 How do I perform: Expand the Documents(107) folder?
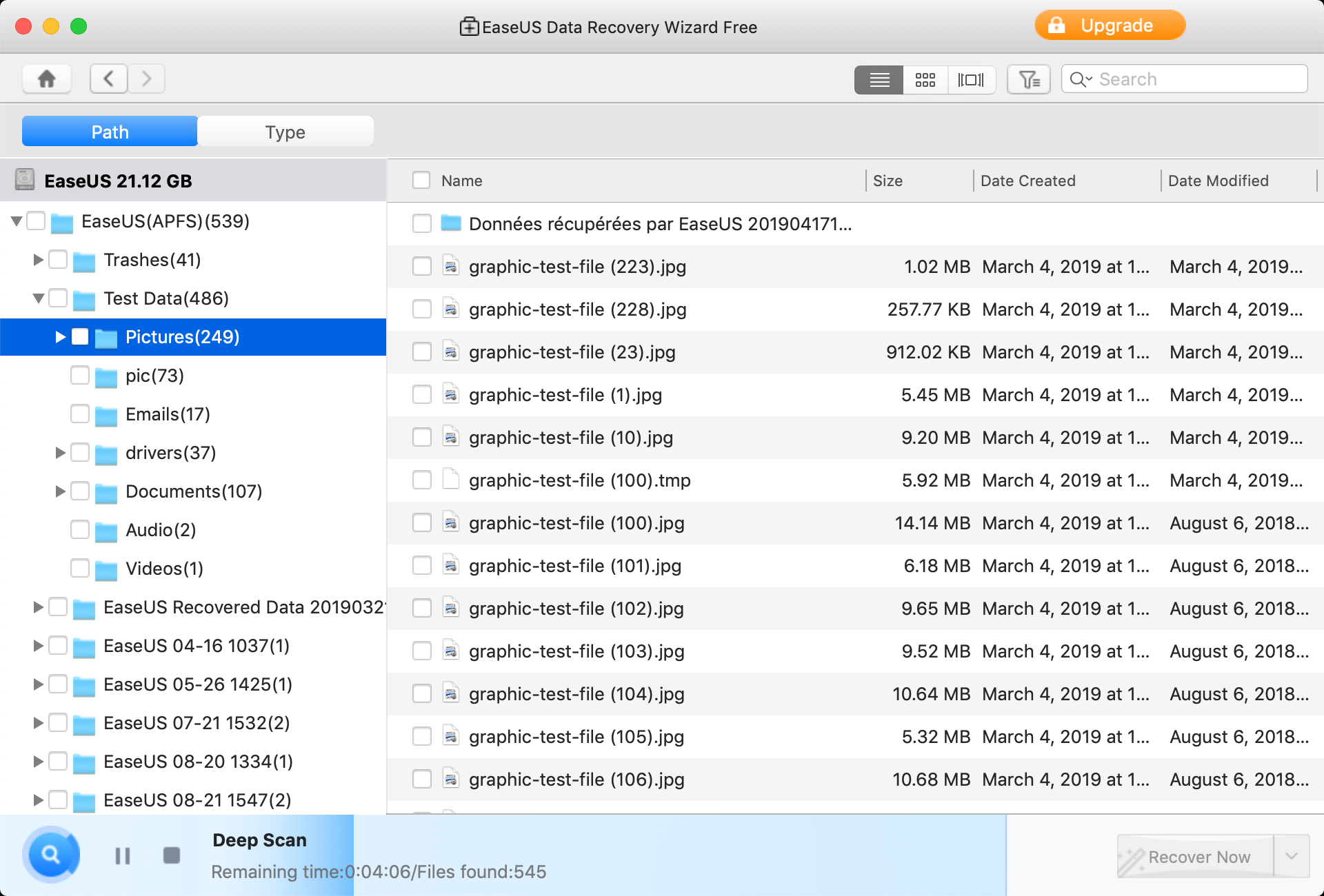(60, 491)
